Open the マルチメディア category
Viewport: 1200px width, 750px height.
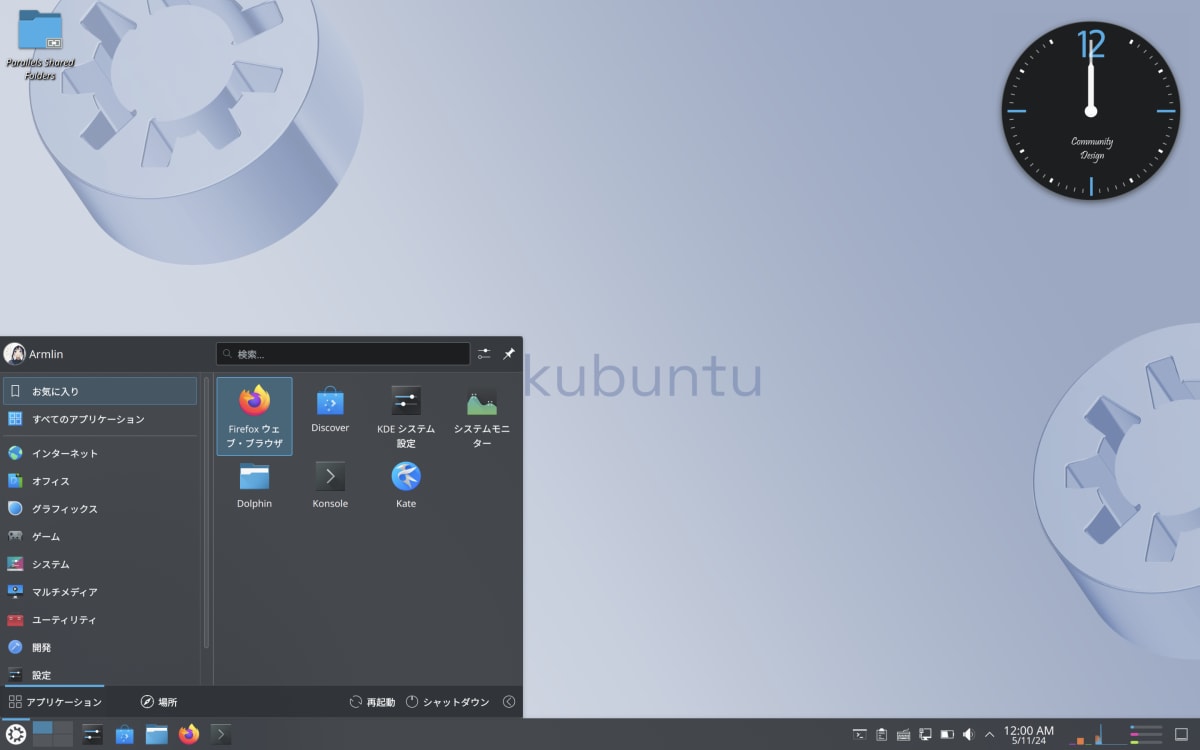100,592
